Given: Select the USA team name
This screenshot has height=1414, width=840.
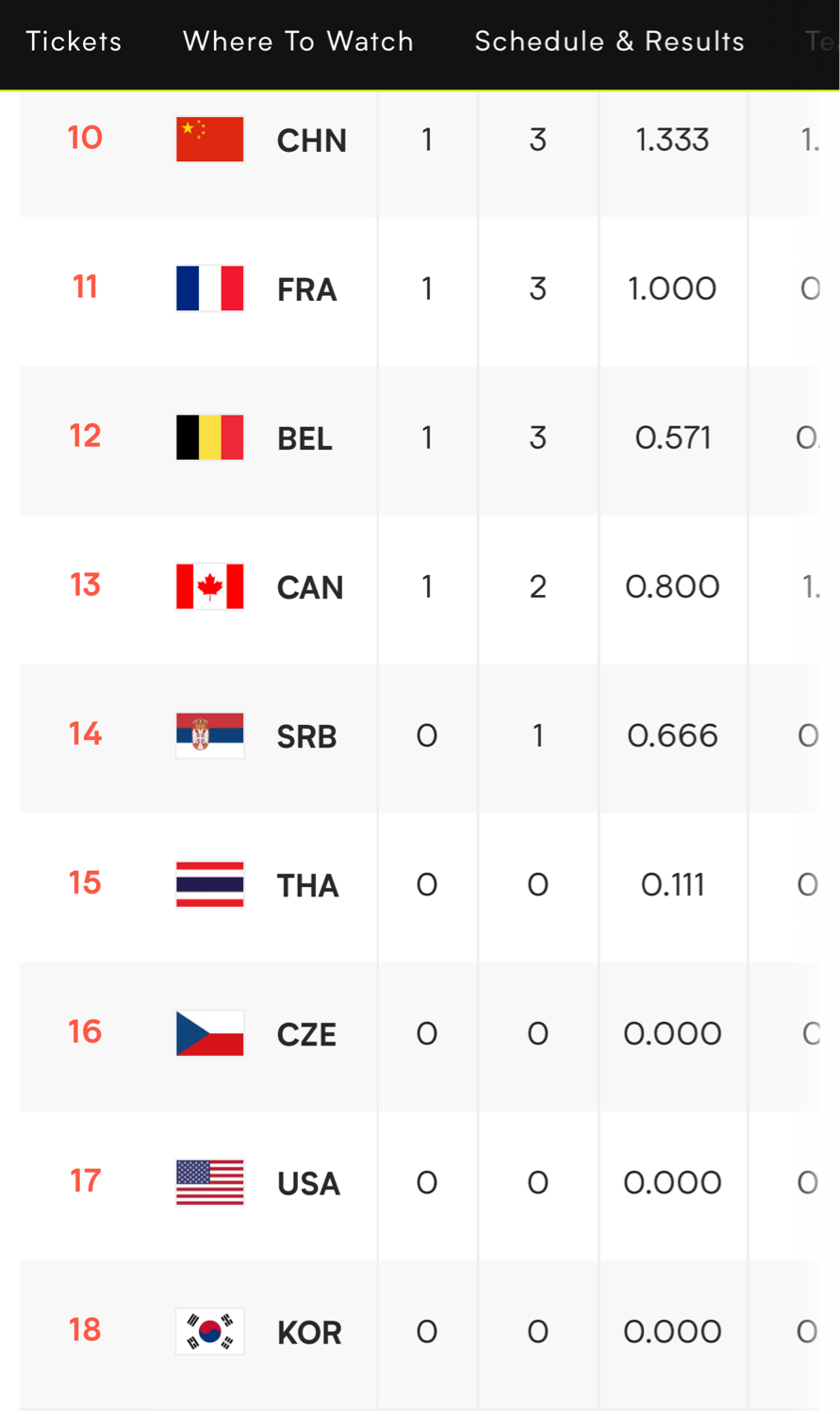Looking at the screenshot, I should click(x=308, y=1183).
